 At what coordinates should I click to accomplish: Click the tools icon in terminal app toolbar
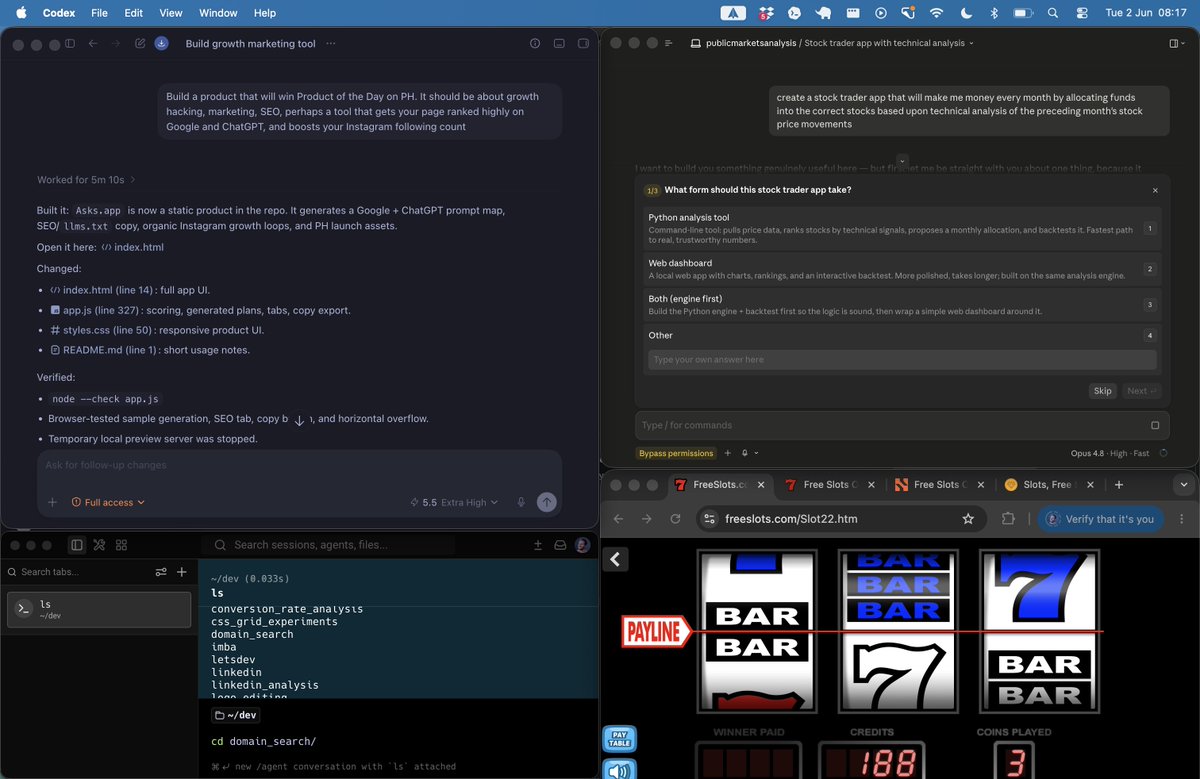(99, 545)
